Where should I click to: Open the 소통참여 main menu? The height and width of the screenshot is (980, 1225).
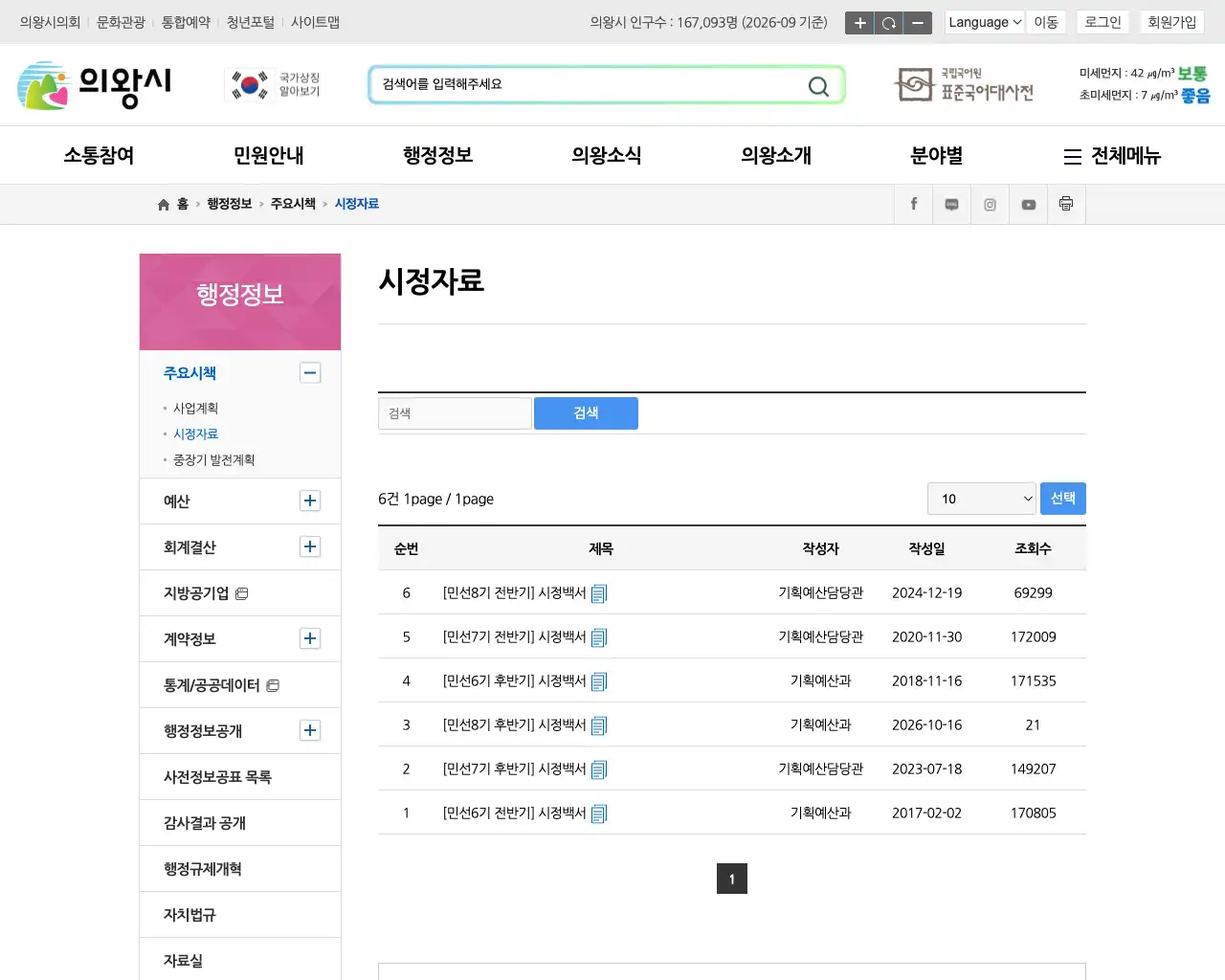[x=99, y=155]
